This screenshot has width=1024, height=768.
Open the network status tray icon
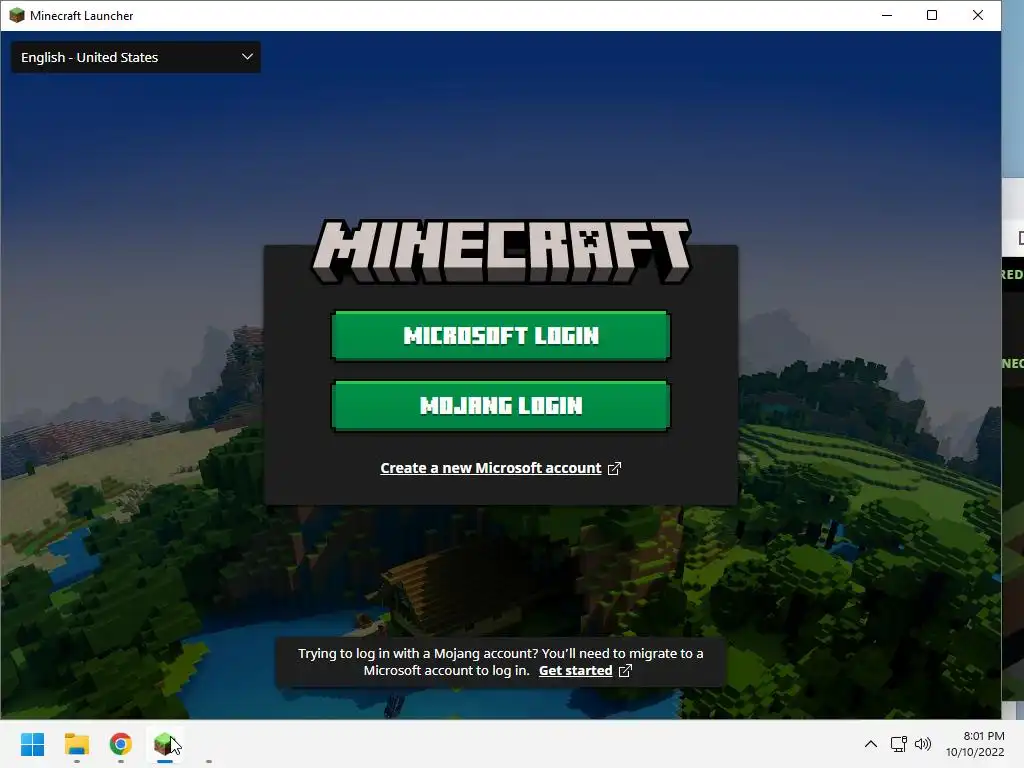tap(899, 744)
